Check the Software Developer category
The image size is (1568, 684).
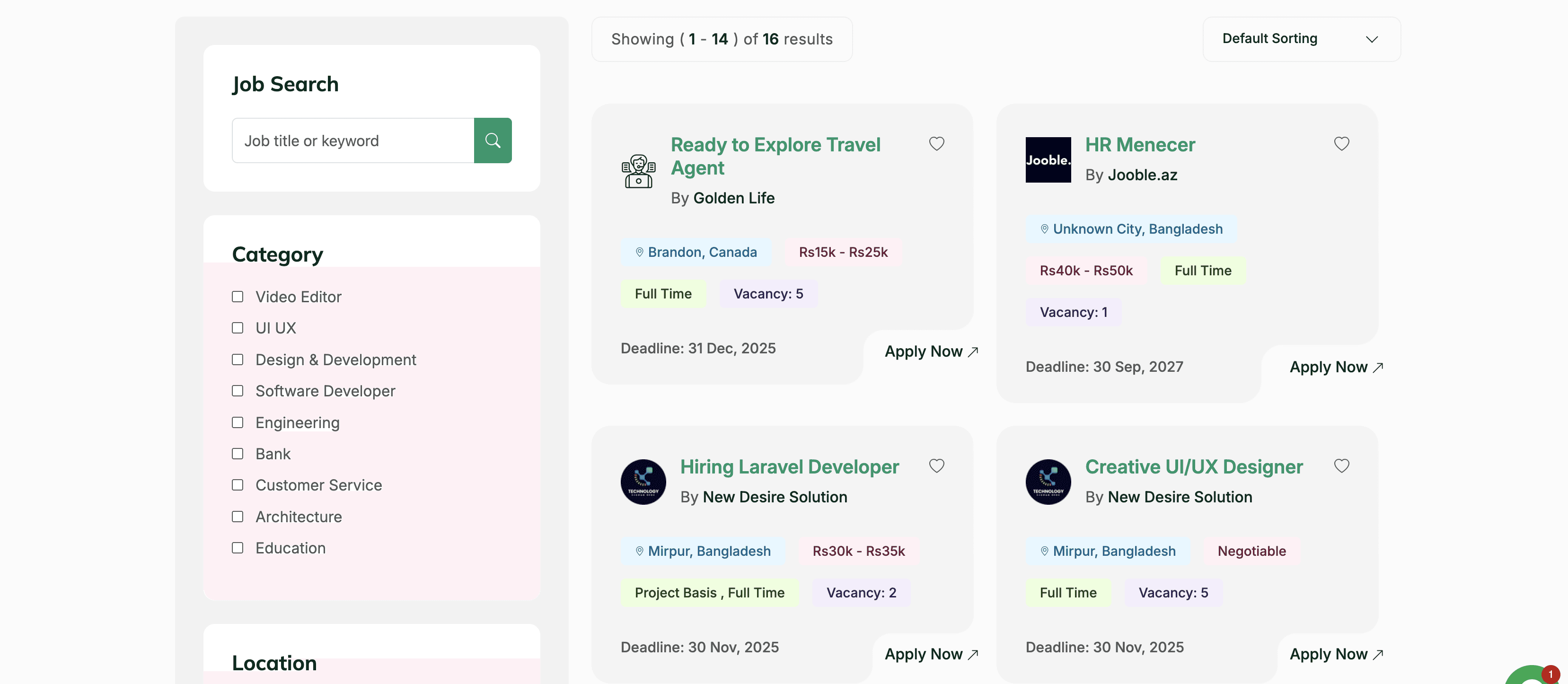(x=238, y=391)
